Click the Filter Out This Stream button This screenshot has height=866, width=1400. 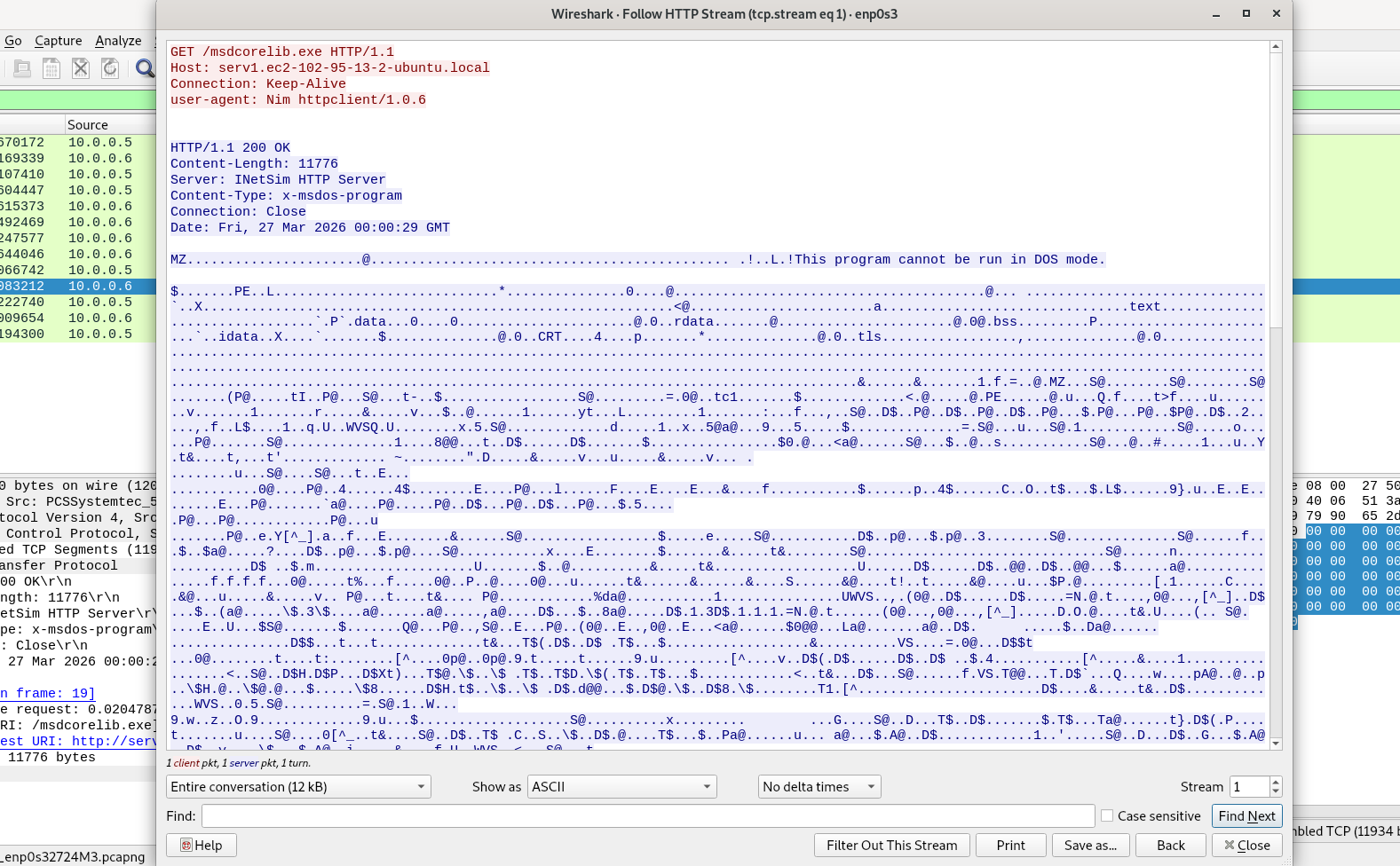pyautogui.click(x=891, y=845)
